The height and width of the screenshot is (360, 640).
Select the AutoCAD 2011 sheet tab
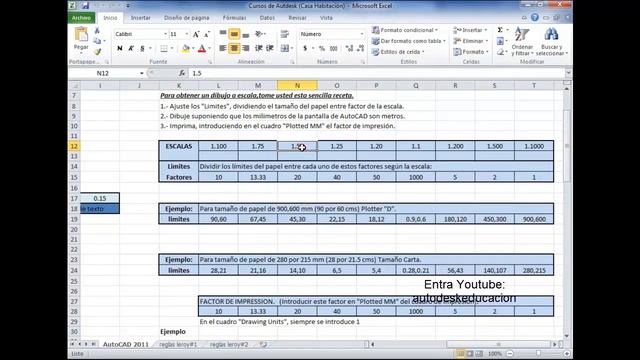point(126,344)
